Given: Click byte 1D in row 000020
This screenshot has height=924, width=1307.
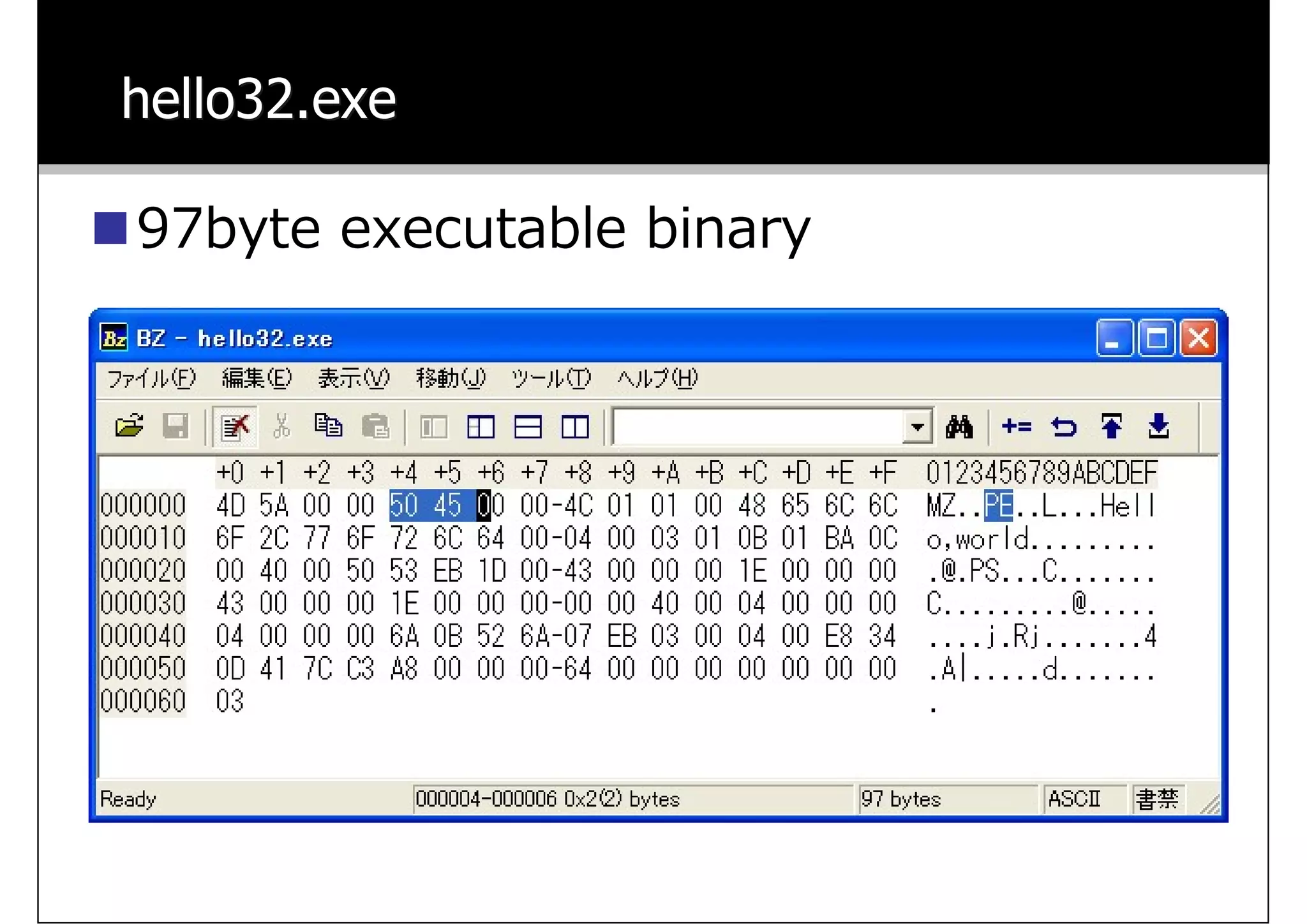Looking at the screenshot, I should (x=491, y=570).
